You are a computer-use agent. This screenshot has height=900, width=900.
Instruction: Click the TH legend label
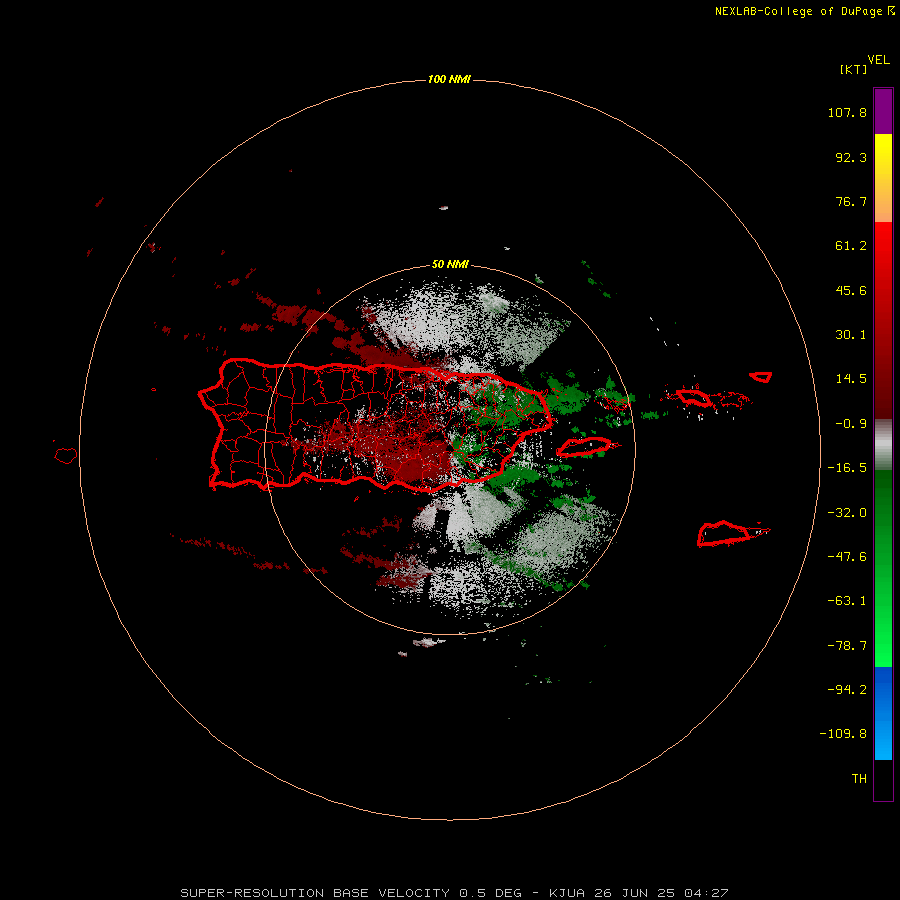point(859,779)
